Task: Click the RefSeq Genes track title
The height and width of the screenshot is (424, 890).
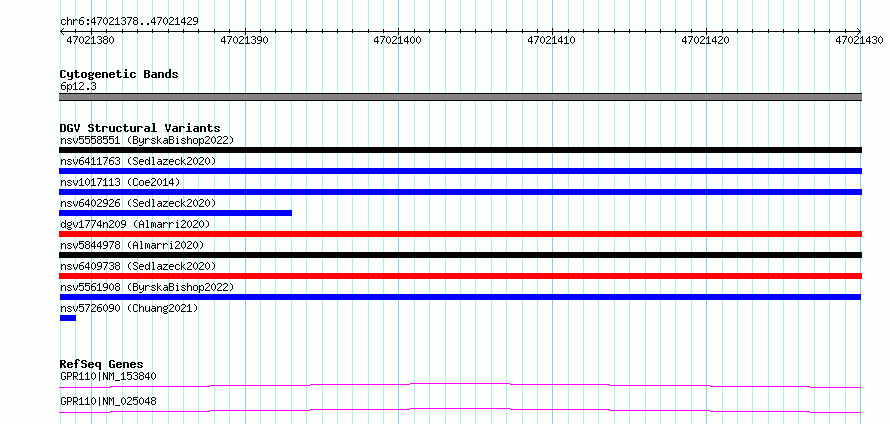Action: pos(102,364)
